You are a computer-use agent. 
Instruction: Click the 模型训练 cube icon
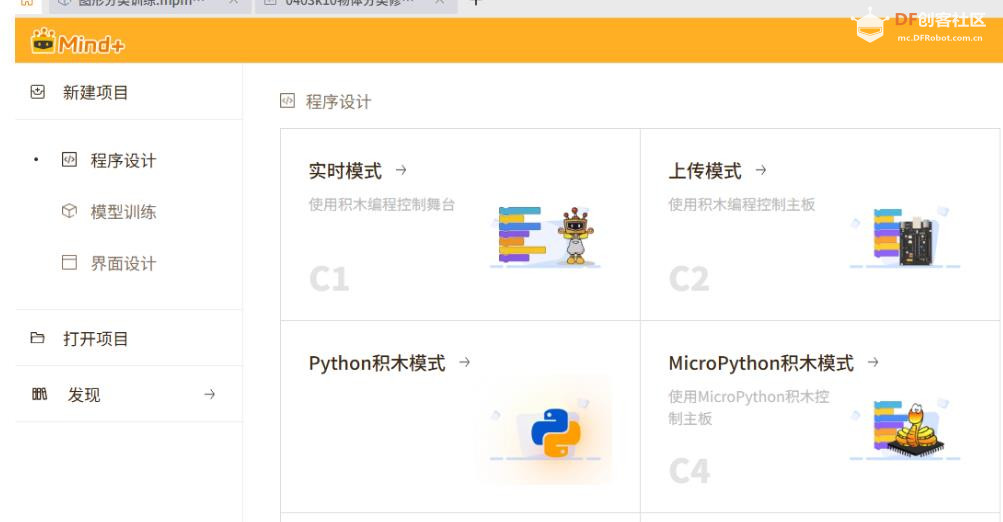pos(69,210)
